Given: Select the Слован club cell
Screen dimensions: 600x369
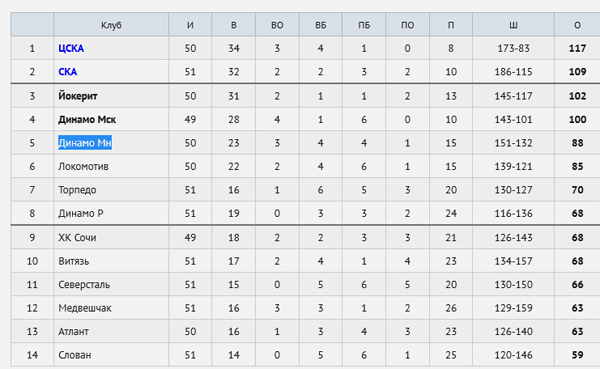Looking at the screenshot, I should (x=111, y=355).
